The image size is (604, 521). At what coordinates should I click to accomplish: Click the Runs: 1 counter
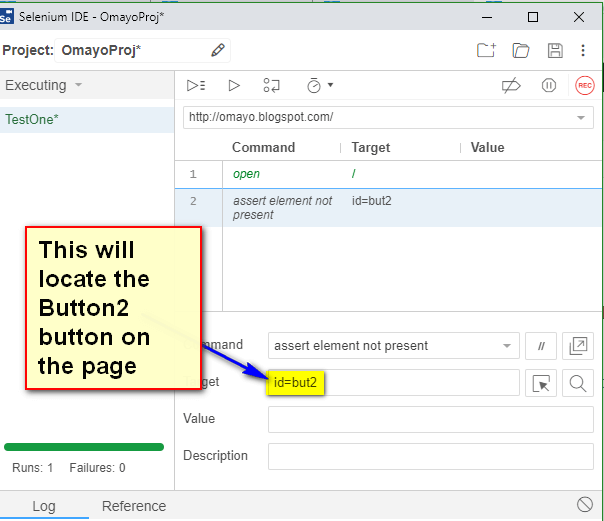[32, 468]
